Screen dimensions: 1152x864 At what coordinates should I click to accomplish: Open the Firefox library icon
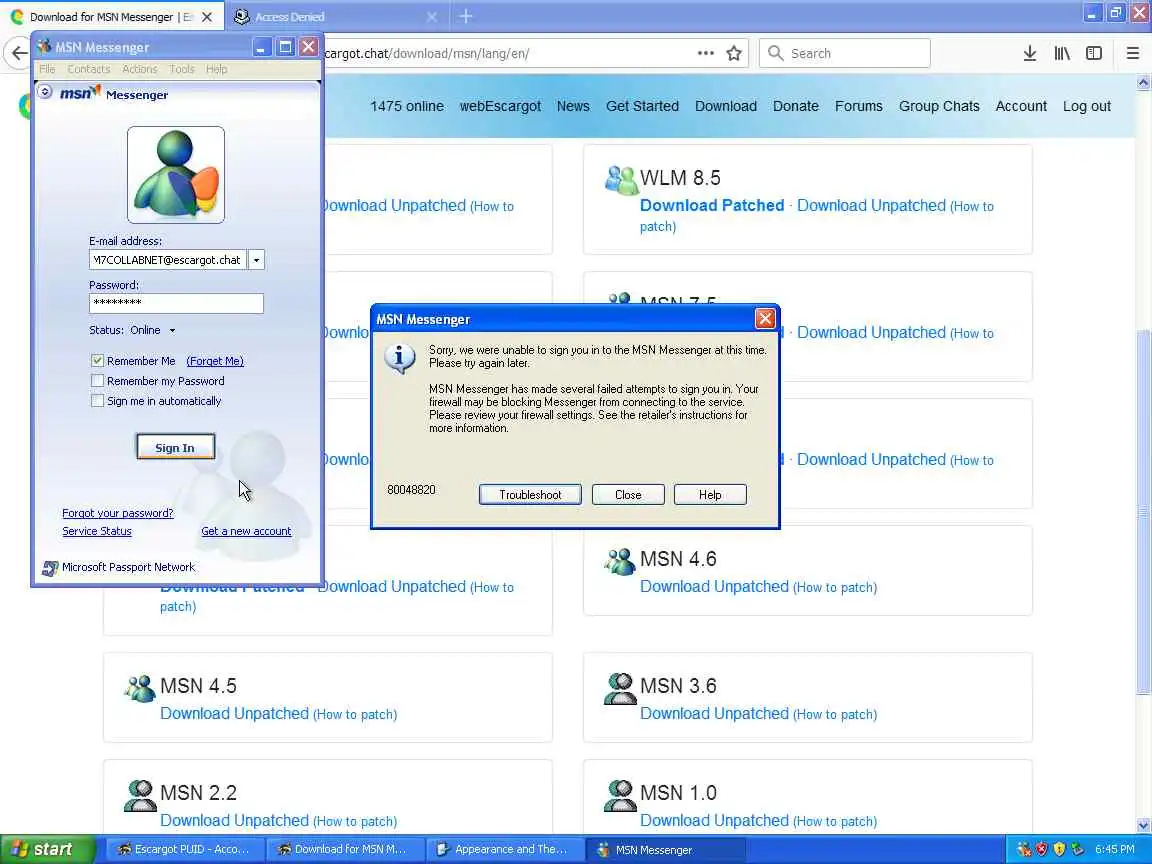pos(1062,53)
